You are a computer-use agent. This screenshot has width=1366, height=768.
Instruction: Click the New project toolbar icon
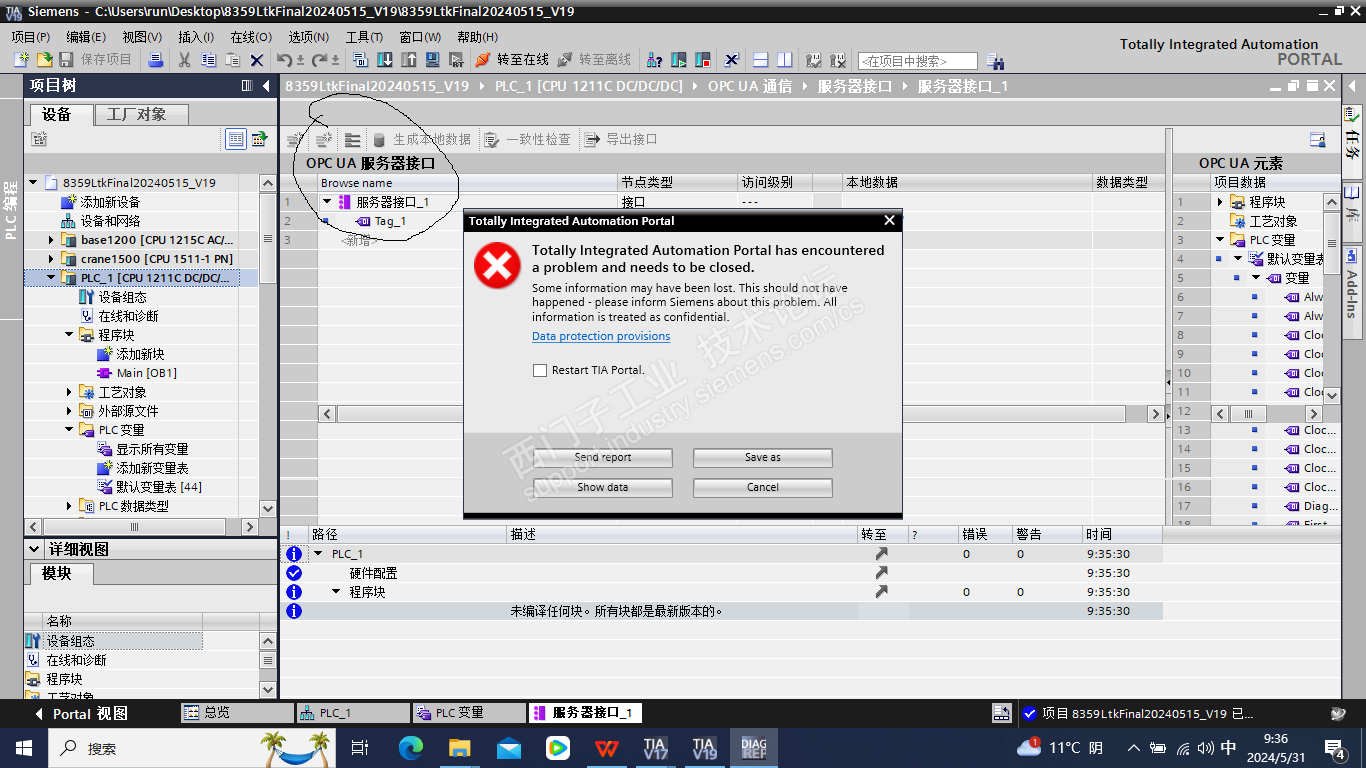[x=22, y=60]
